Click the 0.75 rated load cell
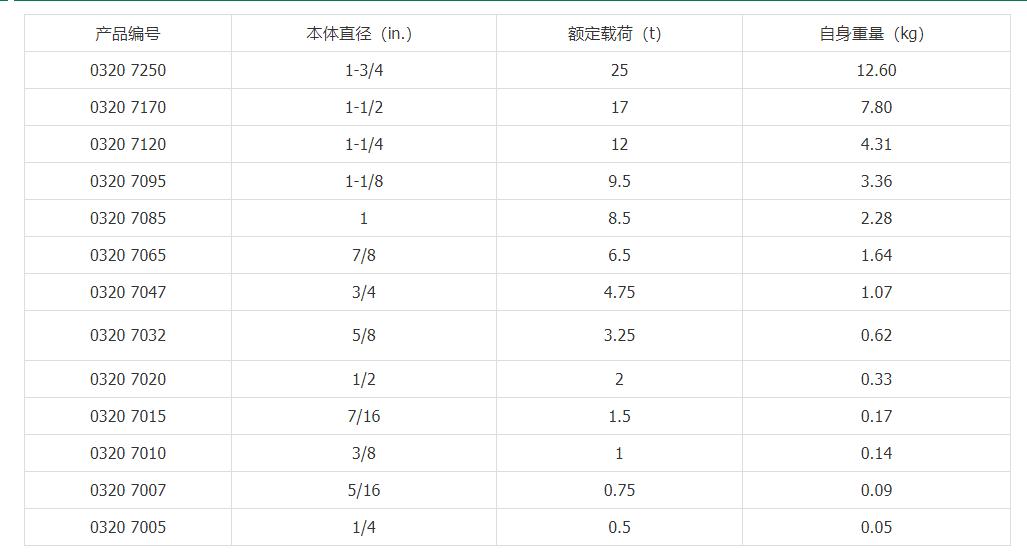Image resolution: width=1027 pixels, height=554 pixels. click(x=619, y=490)
